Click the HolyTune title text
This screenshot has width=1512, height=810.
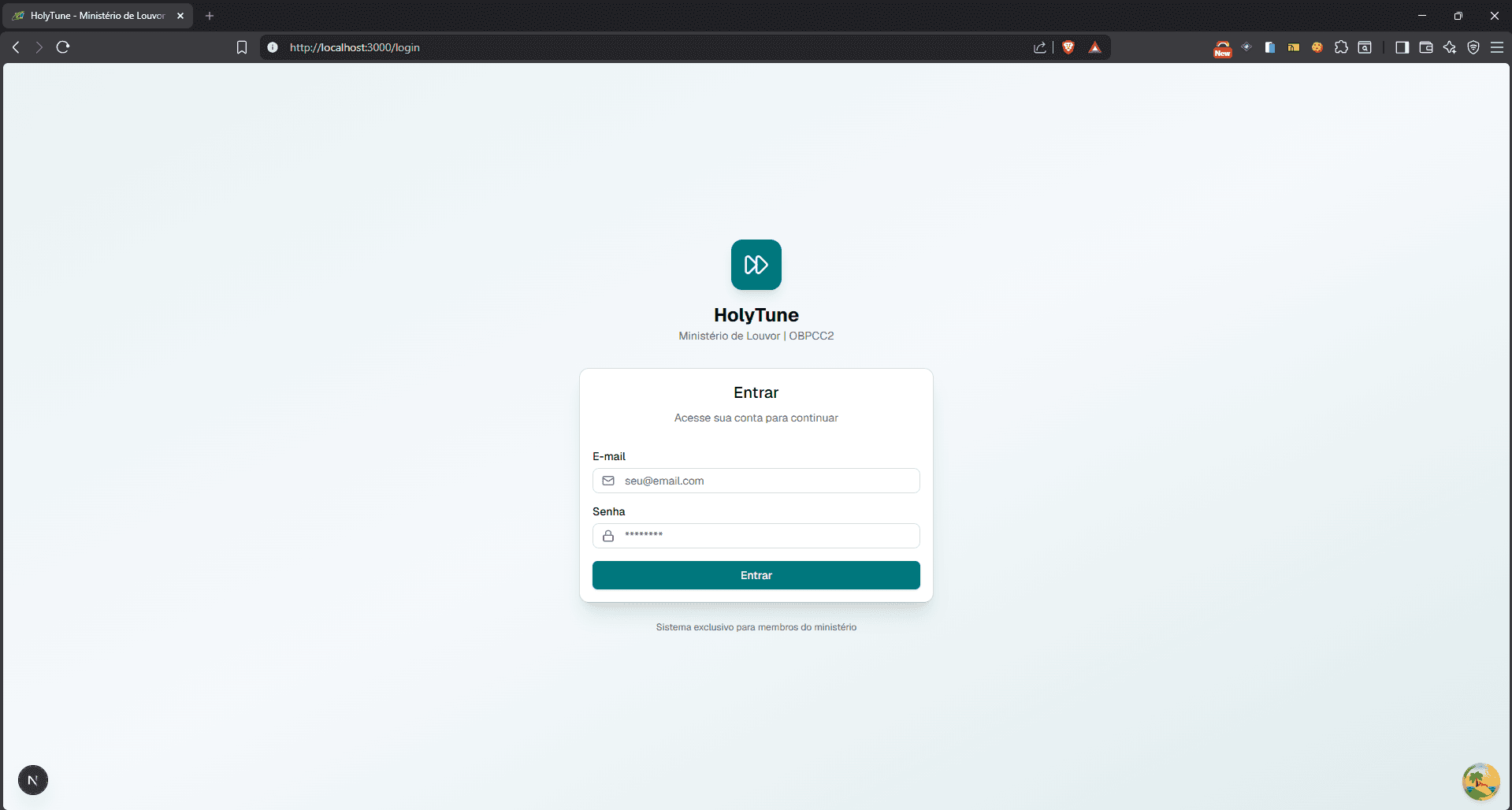pos(756,315)
